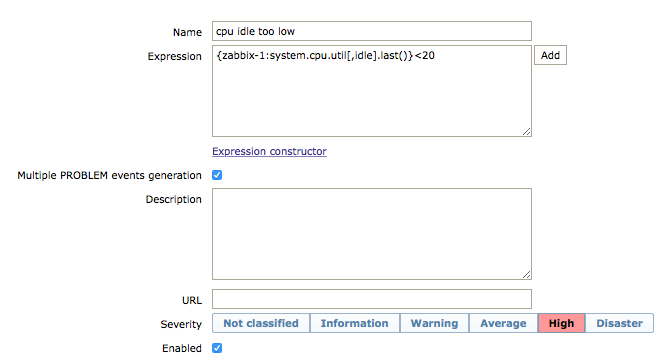Open the Expression constructor link

click(269, 151)
